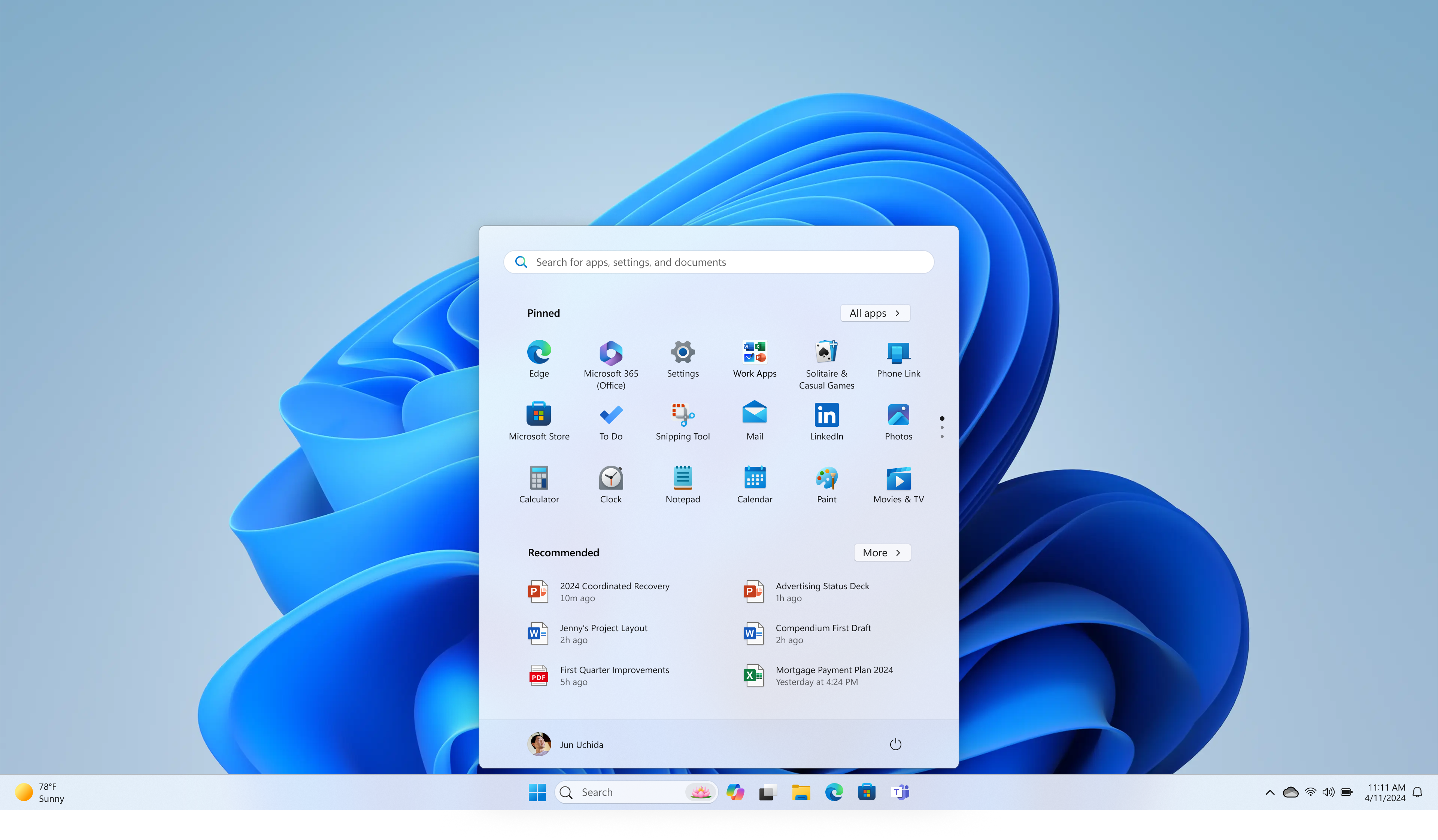Expand hidden icons in the system tray
The width and height of the screenshot is (1438, 840).
[1269, 792]
